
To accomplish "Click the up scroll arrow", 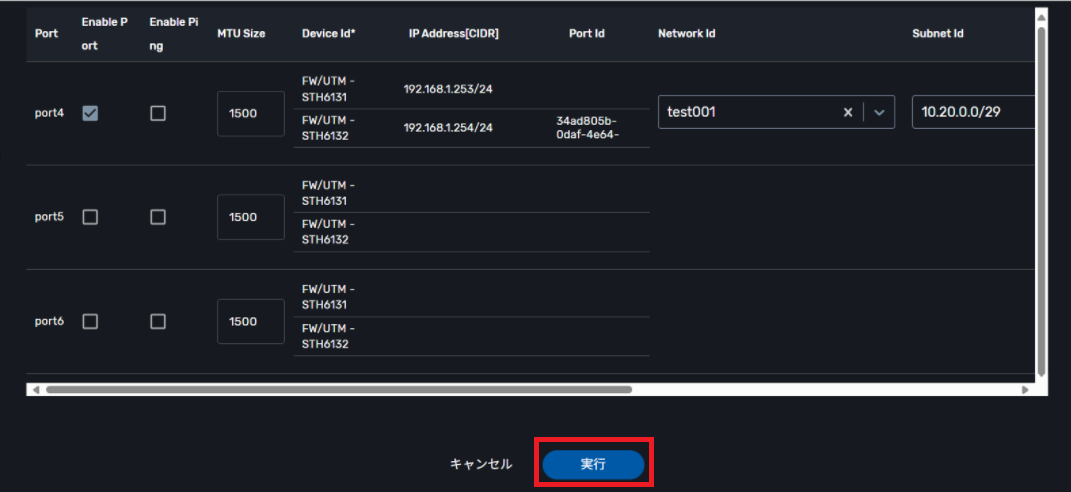I will coord(1041,16).
